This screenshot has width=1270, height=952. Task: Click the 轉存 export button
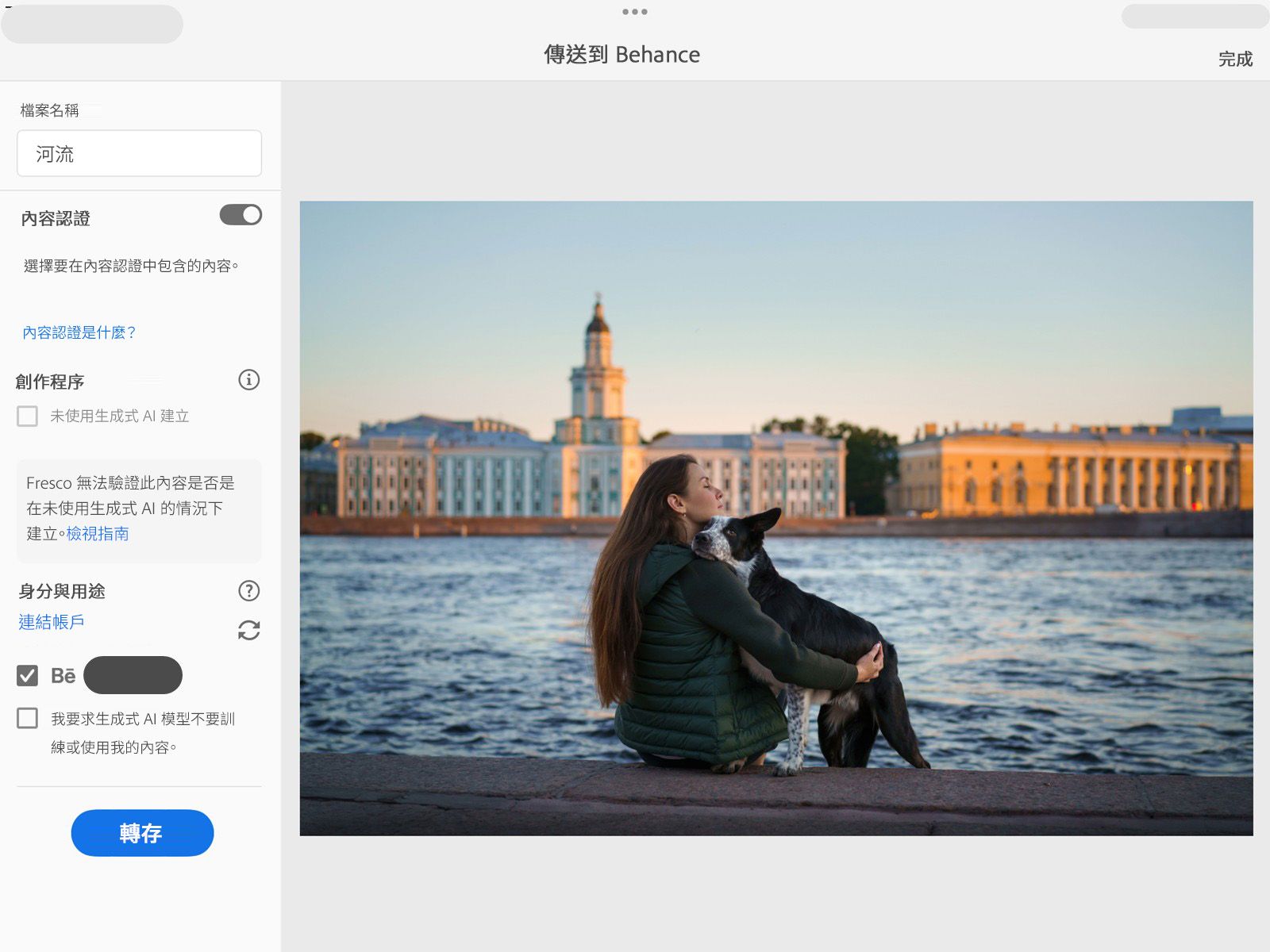[142, 833]
